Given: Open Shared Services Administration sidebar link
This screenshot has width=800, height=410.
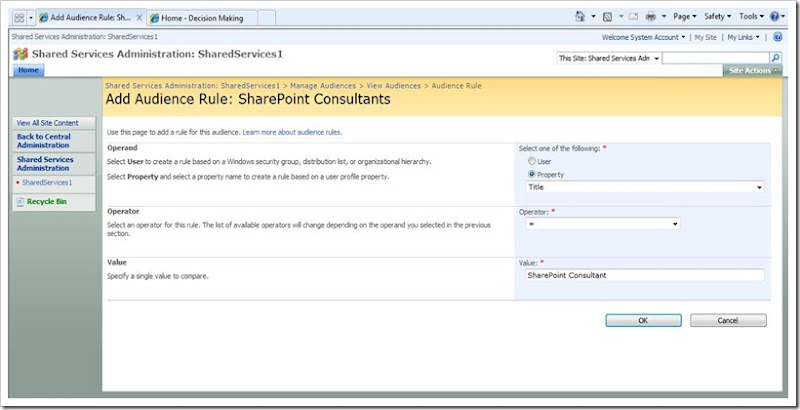Looking at the screenshot, I should [45, 164].
